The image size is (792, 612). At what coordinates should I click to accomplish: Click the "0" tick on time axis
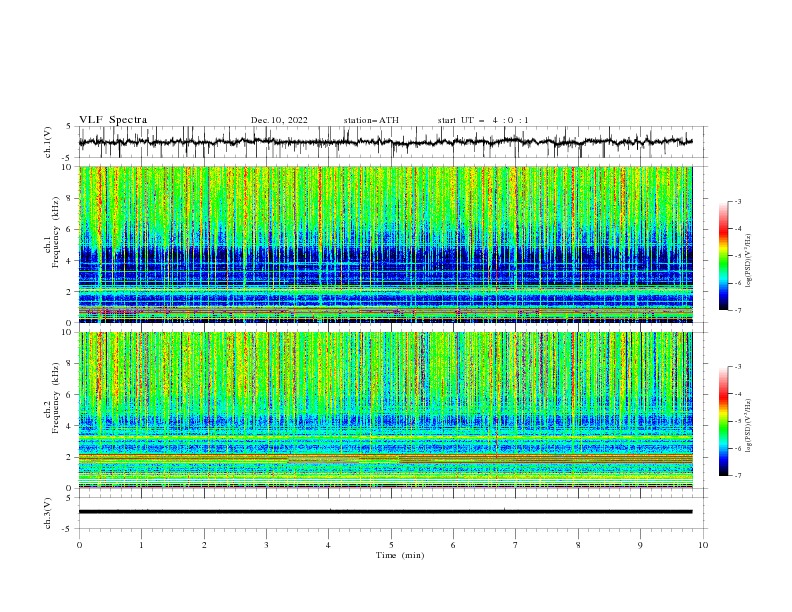click(x=79, y=545)
